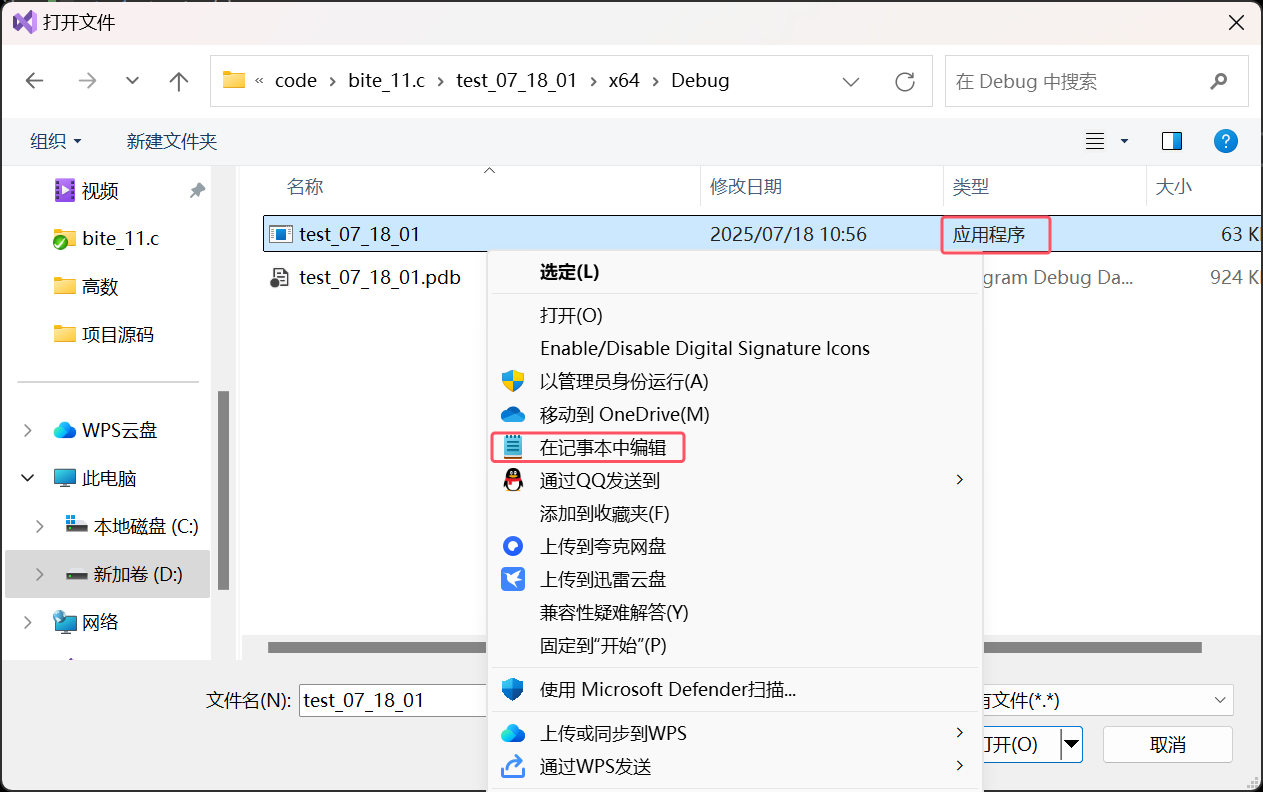Click the Microsoft Defender shield icon
Viewport: 1263px width, 792px height.
pos(513,688)
